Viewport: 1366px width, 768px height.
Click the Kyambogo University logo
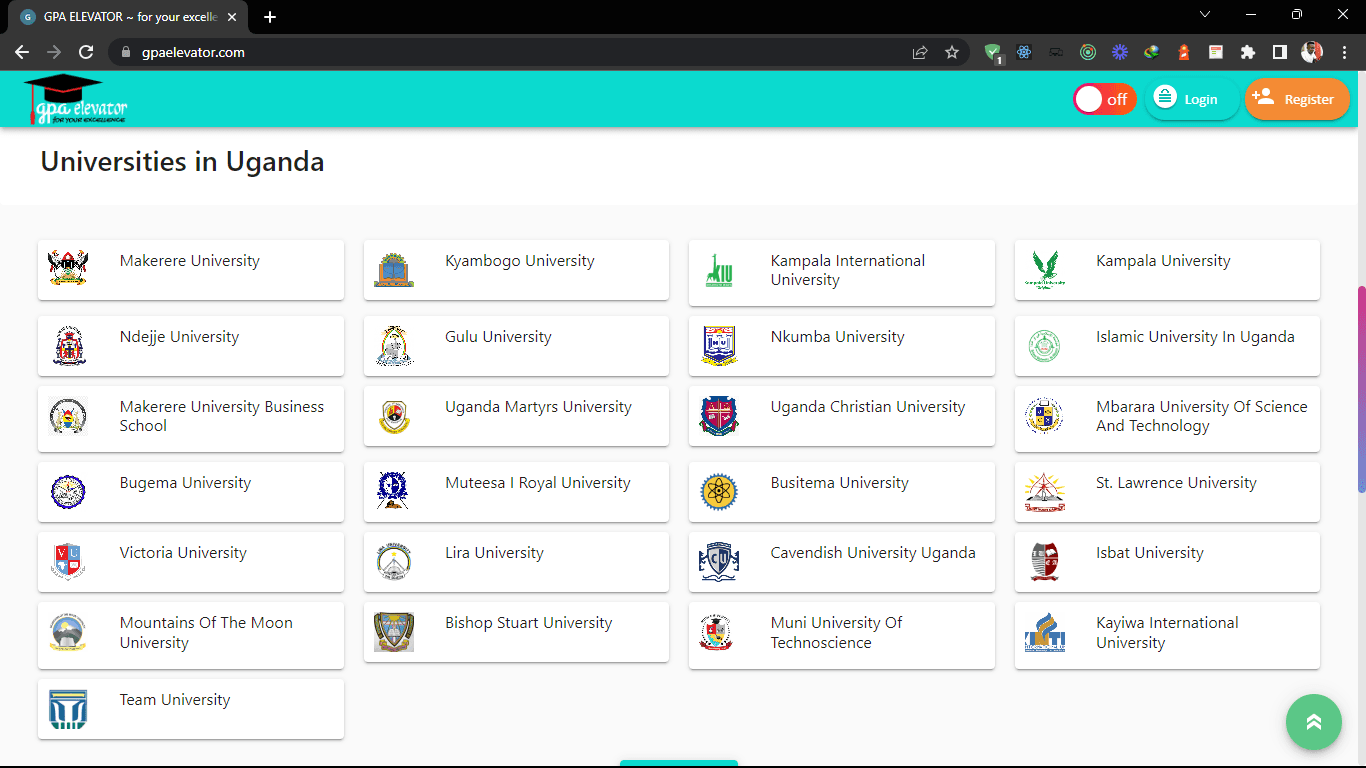(394, 269)
